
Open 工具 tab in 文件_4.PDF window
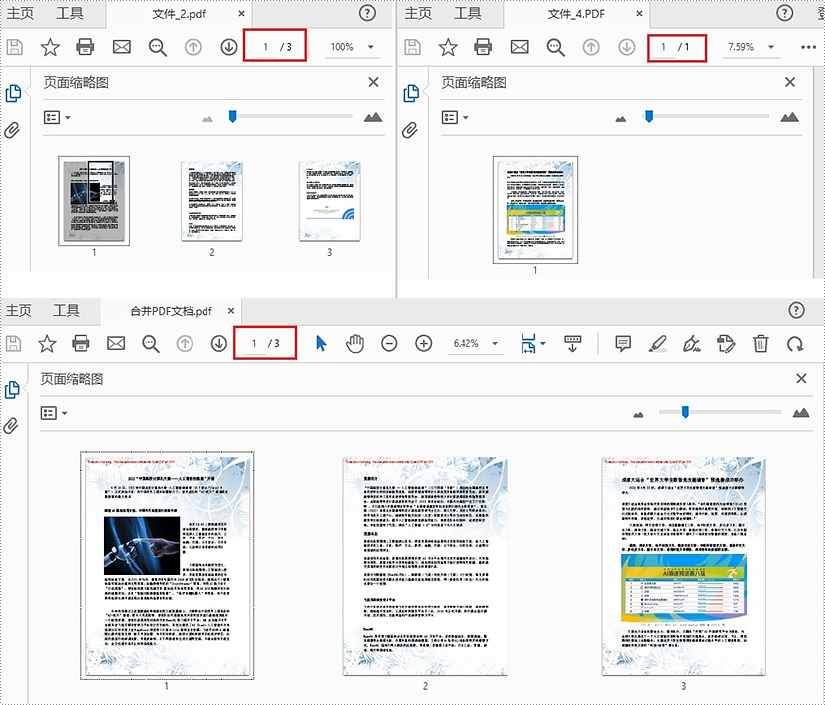point(468,13)
